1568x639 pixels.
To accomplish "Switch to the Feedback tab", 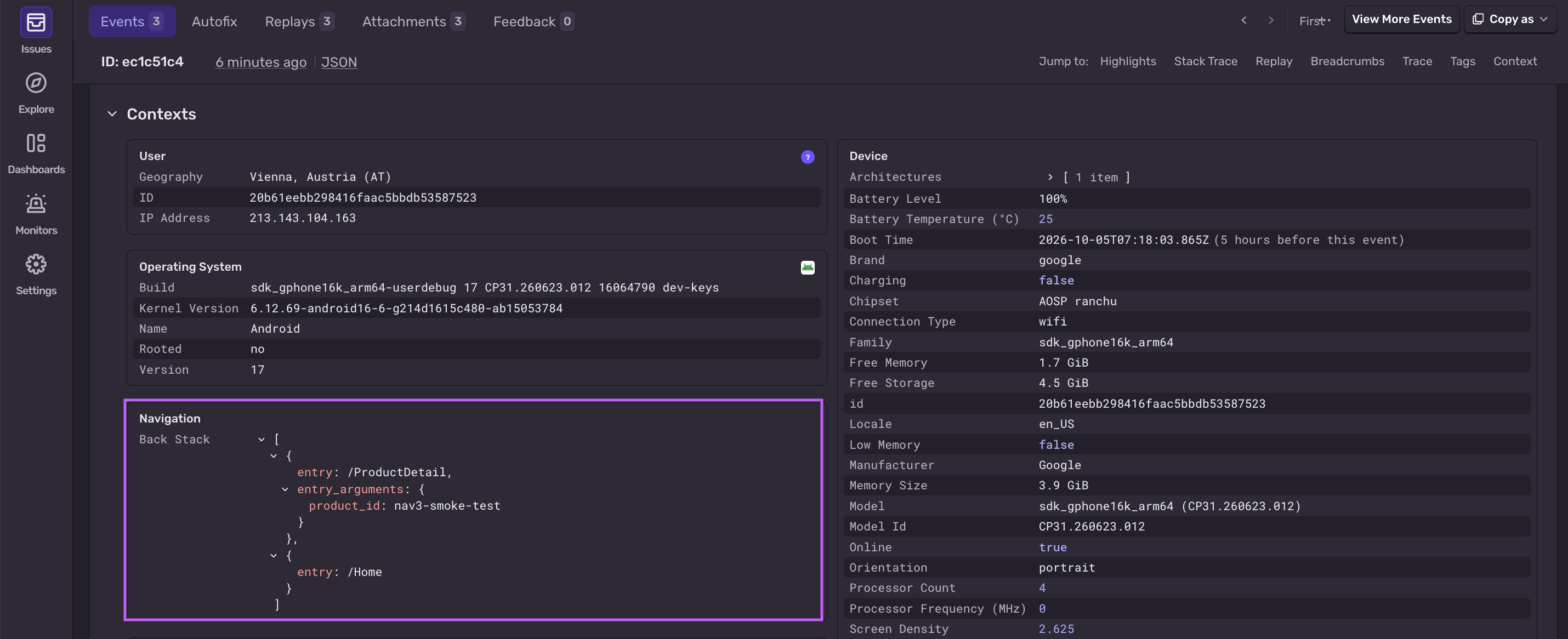I will (533, 21).
